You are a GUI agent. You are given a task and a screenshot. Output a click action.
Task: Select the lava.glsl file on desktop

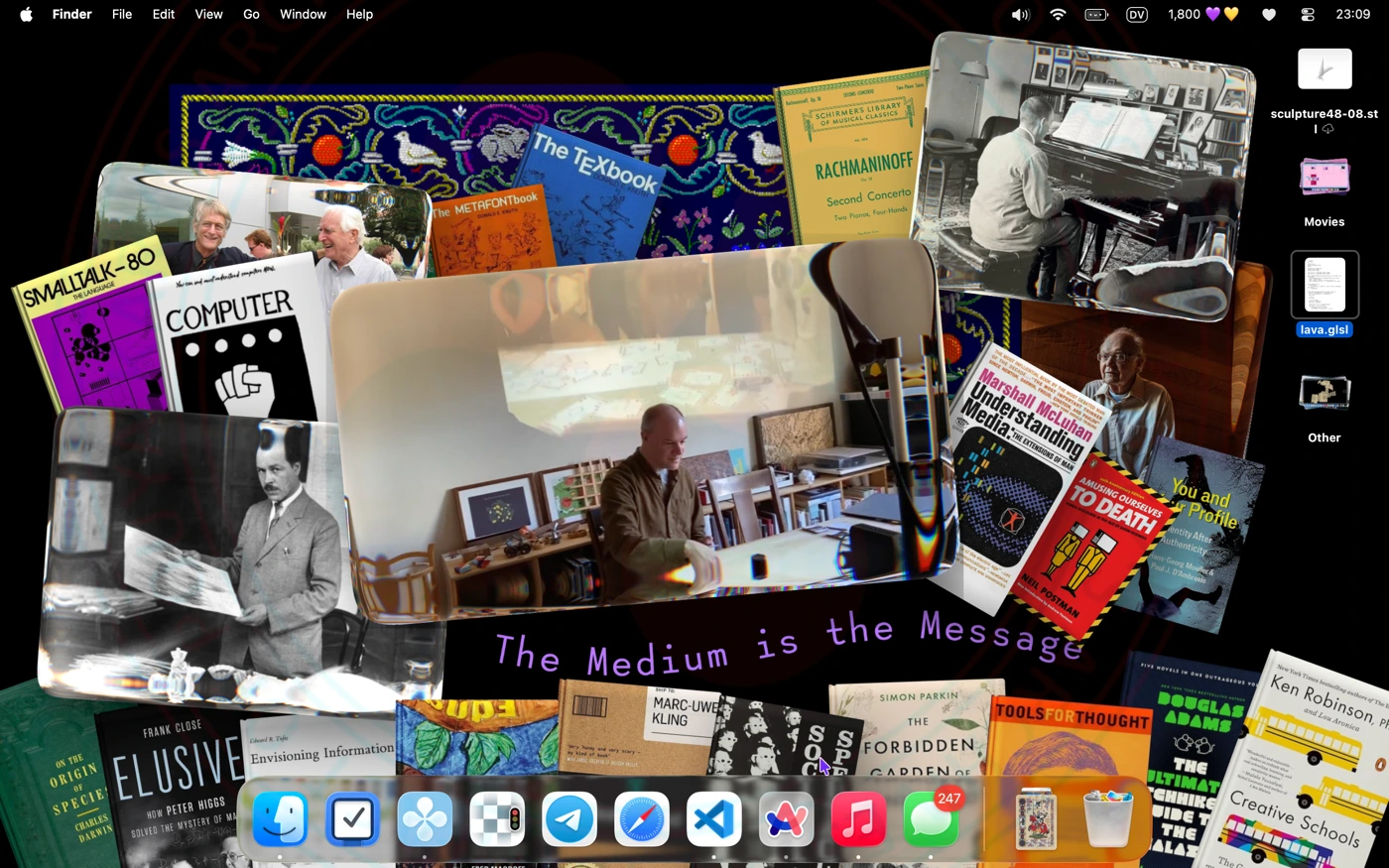tap(1324, 286)
